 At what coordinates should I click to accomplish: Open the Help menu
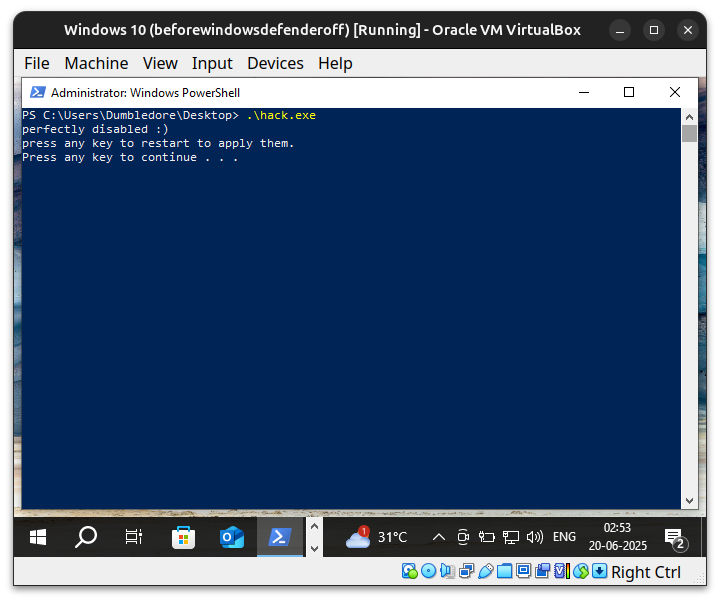pos(335,63)
